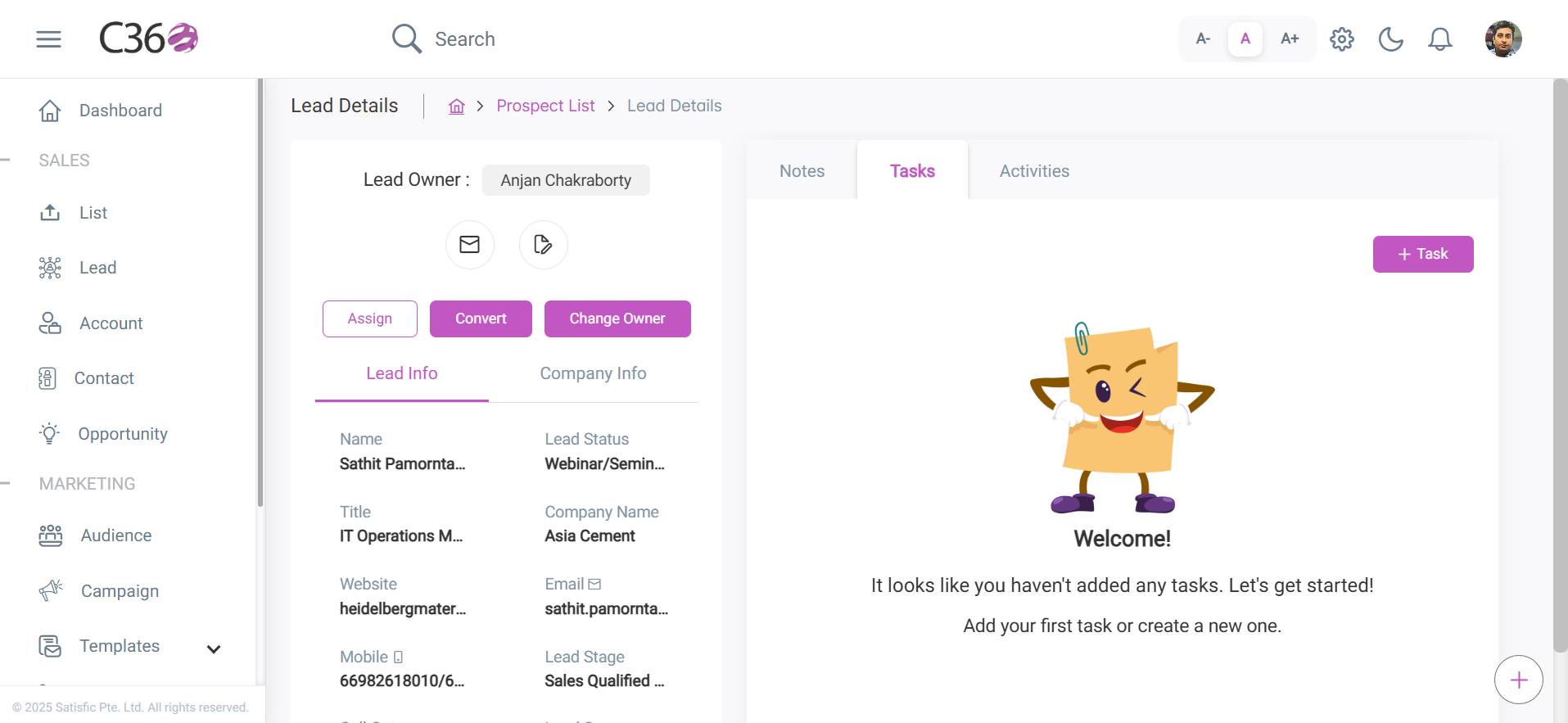Click the Prospect List breadcrumb link
The image size is (1568, 723).
click(545, 106)
